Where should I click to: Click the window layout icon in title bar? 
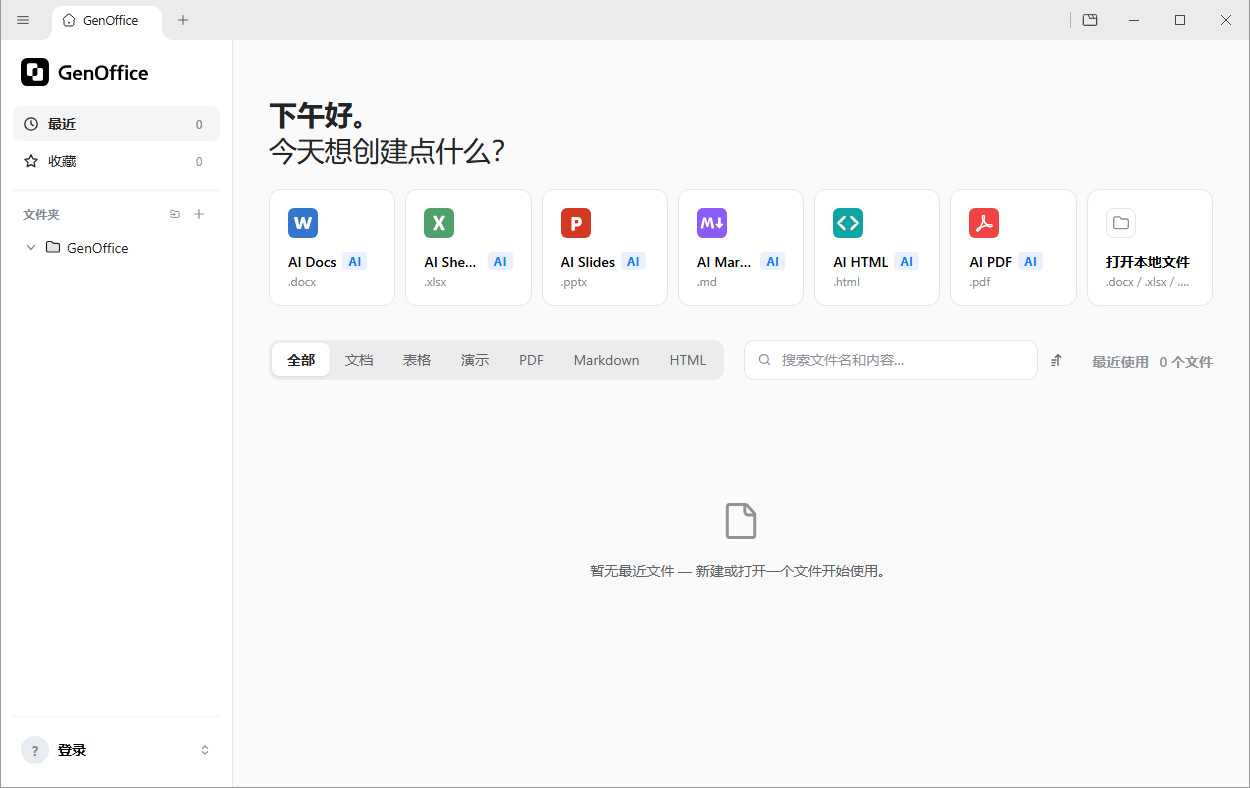point(1090,20)
